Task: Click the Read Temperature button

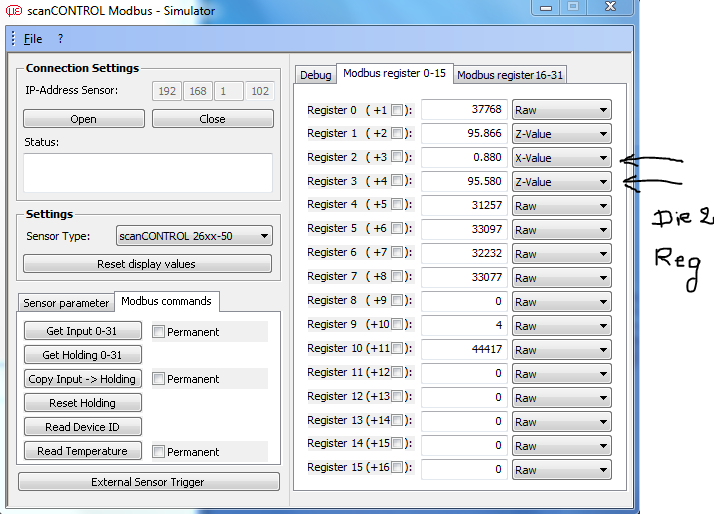Action: pos(82,451)
